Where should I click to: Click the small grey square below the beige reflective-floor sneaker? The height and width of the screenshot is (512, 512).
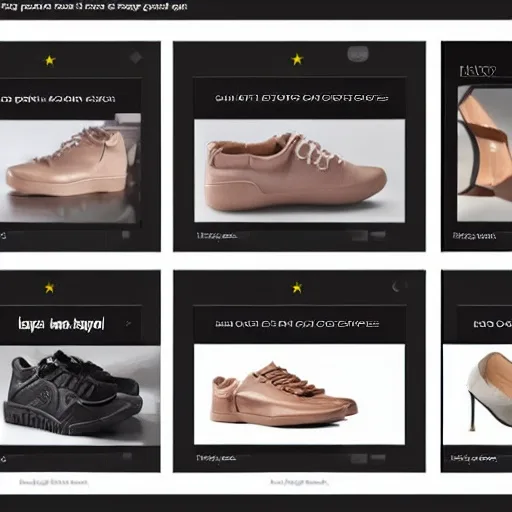126,235
